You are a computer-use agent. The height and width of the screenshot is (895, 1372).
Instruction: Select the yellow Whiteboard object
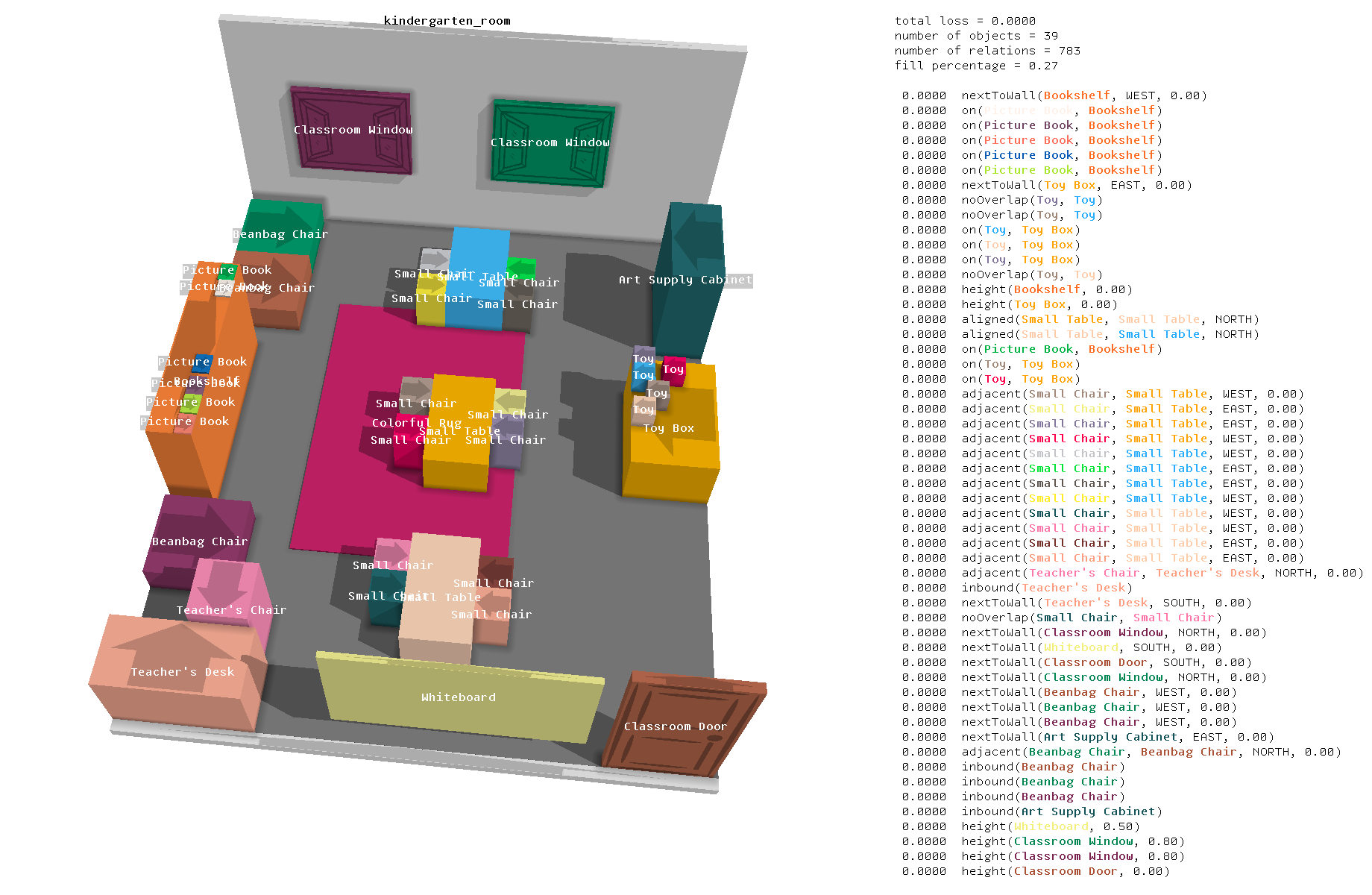click(459, 697)
